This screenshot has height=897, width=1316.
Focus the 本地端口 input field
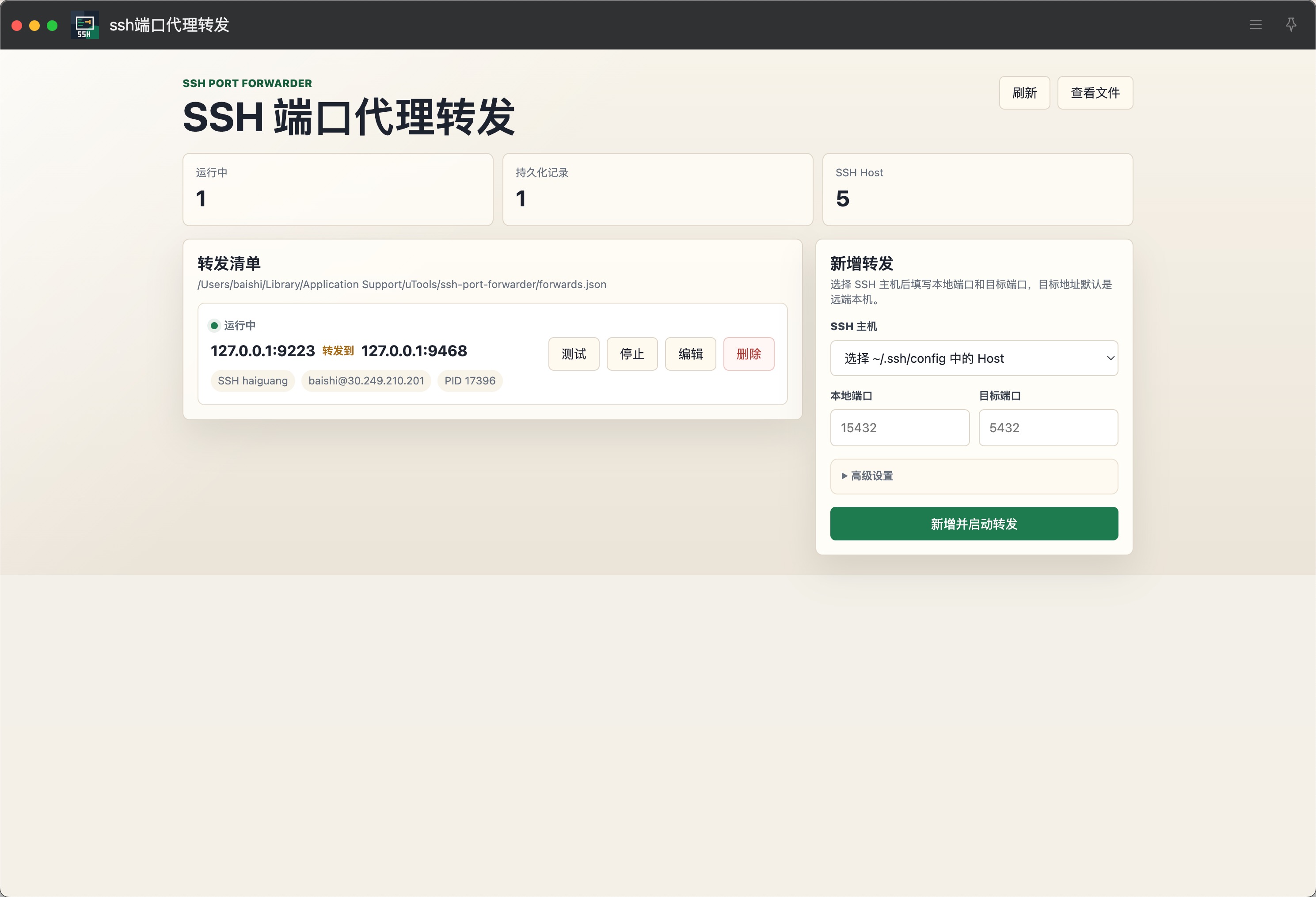tap(900, 428)
